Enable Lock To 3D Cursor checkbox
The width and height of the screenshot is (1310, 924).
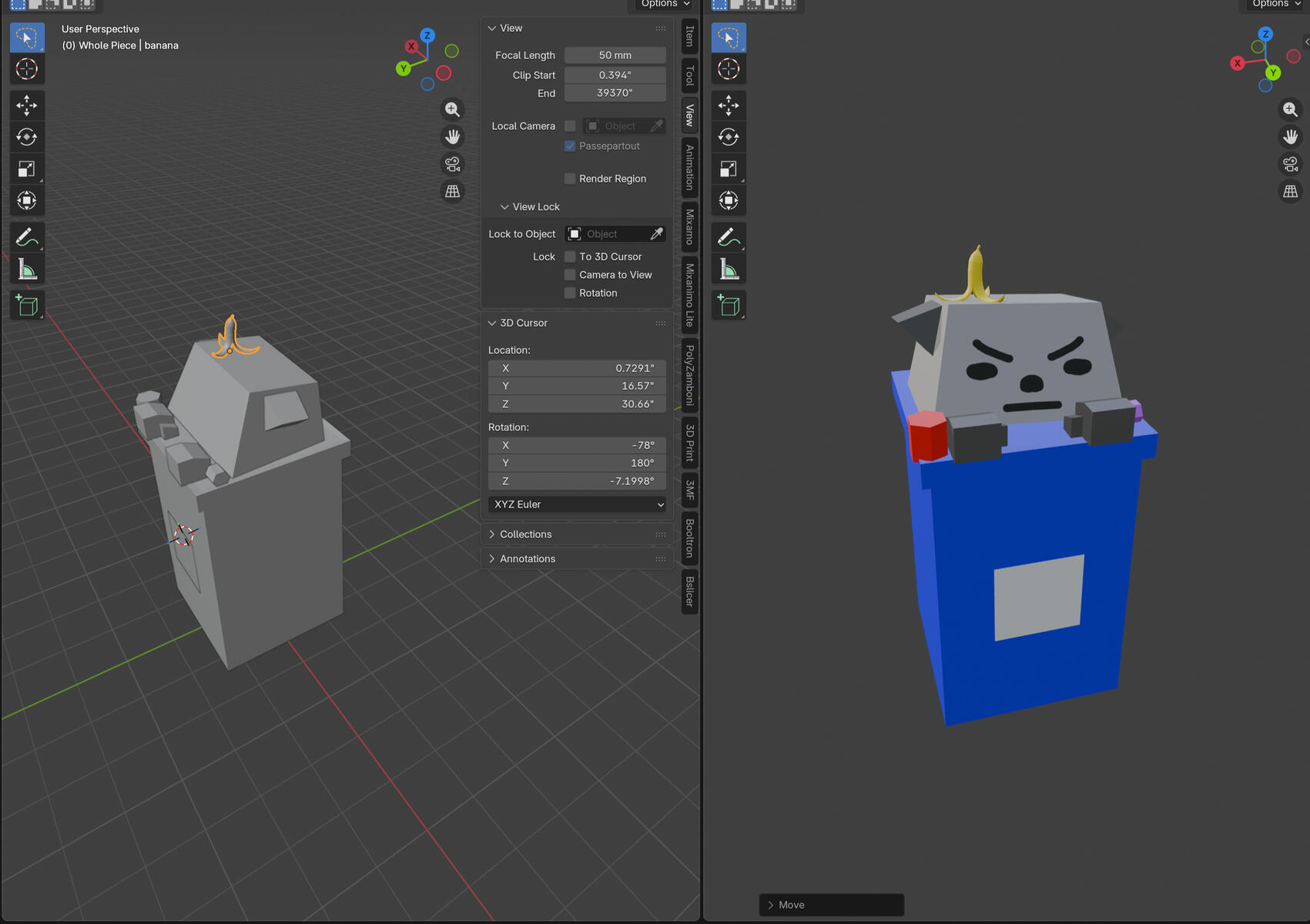click(570, 257)
